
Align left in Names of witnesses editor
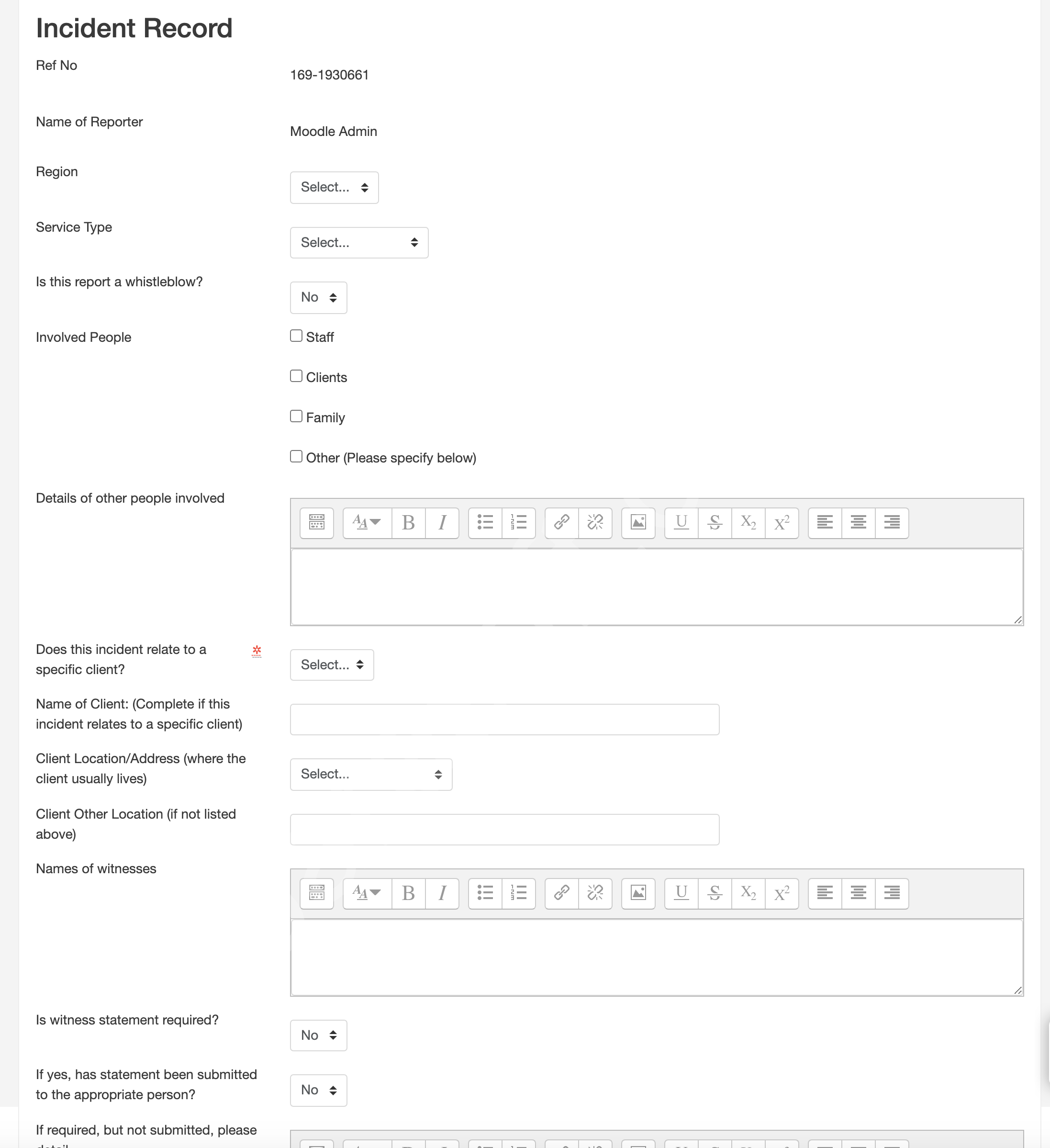click(x=825, y=893)
